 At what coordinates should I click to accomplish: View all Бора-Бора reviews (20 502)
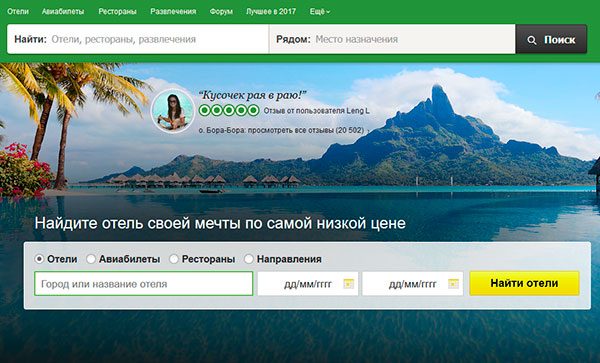(x=281, y=130)
